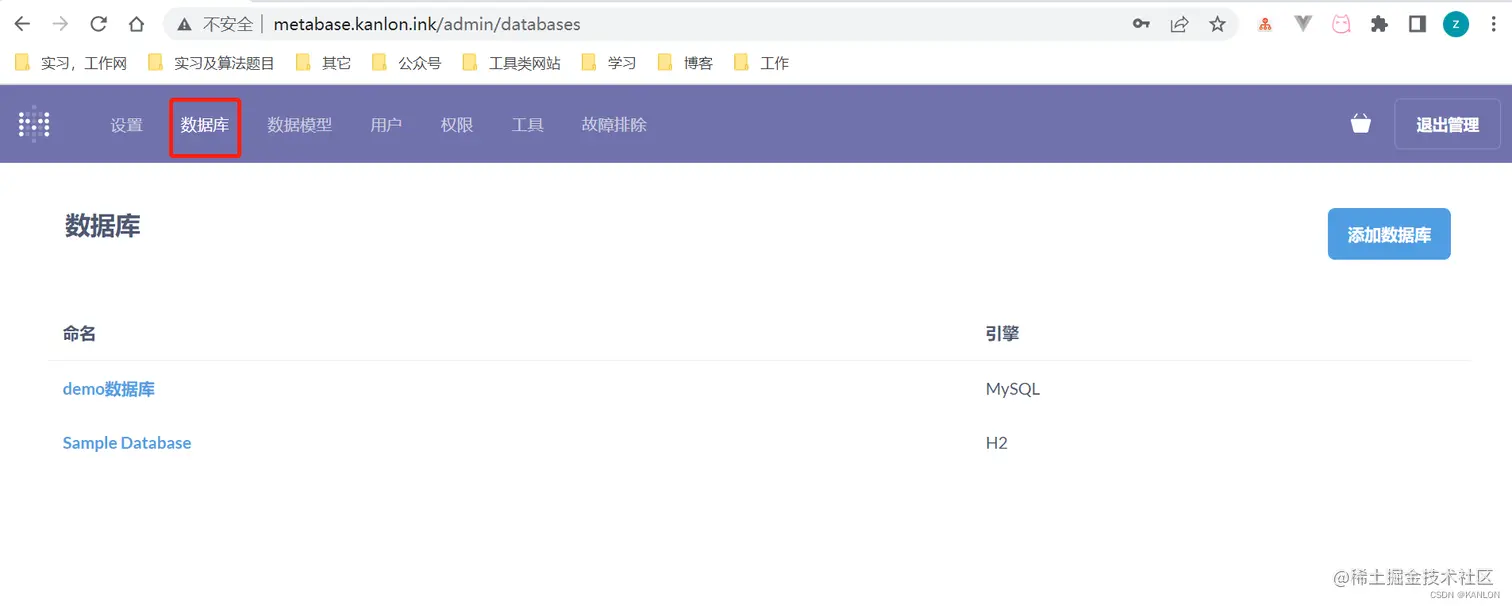The width and height of the screenshot is (1512, 606).
Task: Select the 数据库 admin tab
Action: (205, 125)
